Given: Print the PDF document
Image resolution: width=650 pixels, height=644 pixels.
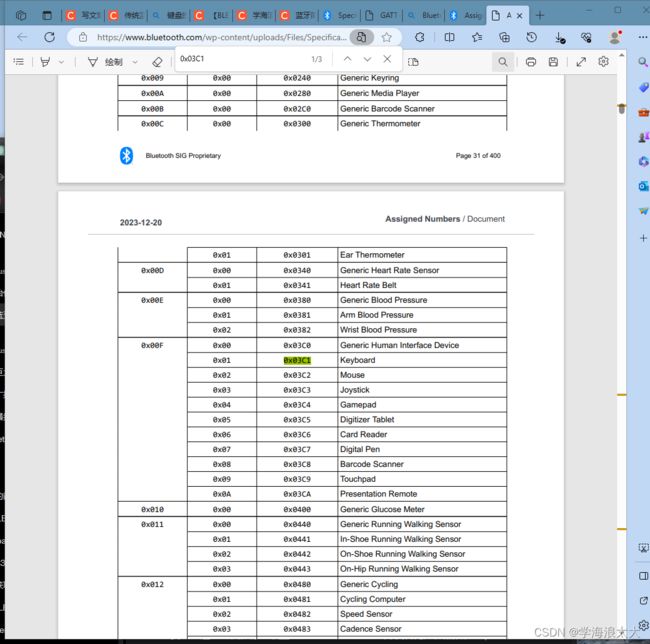Looking at the screenshot, I should tap(531, 62).
